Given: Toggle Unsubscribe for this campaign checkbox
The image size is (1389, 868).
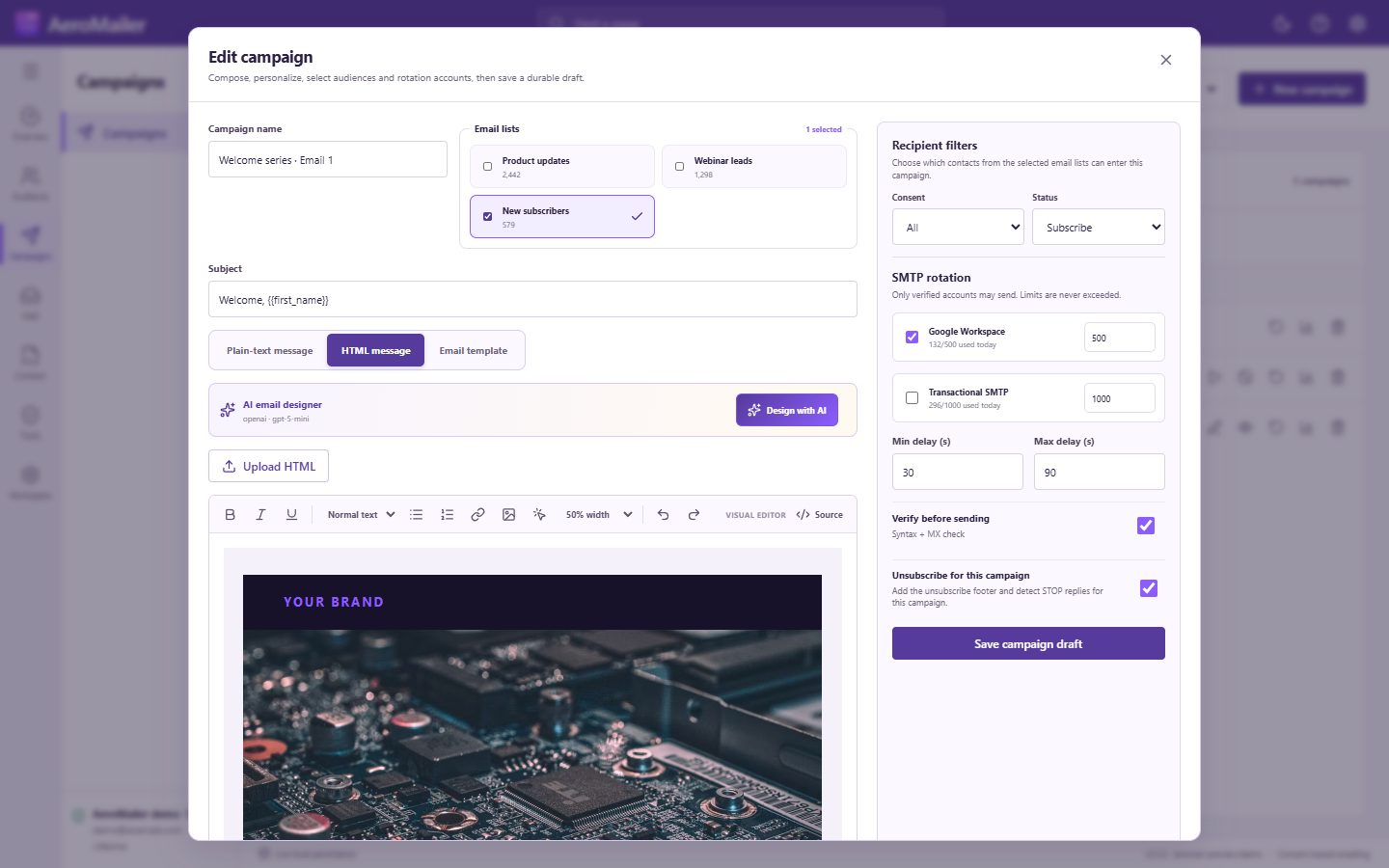Looking at the screenshot, I should pos(1148,588).
